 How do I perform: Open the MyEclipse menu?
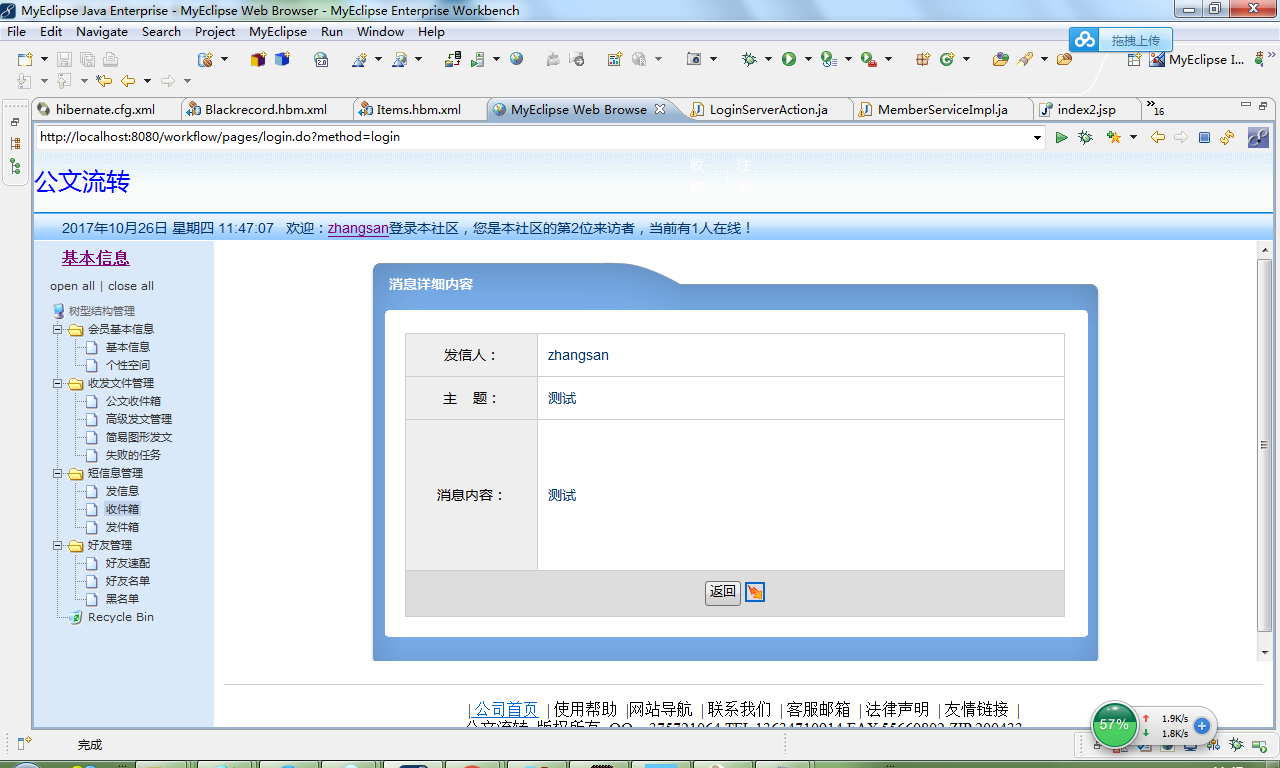pos(277,31)
